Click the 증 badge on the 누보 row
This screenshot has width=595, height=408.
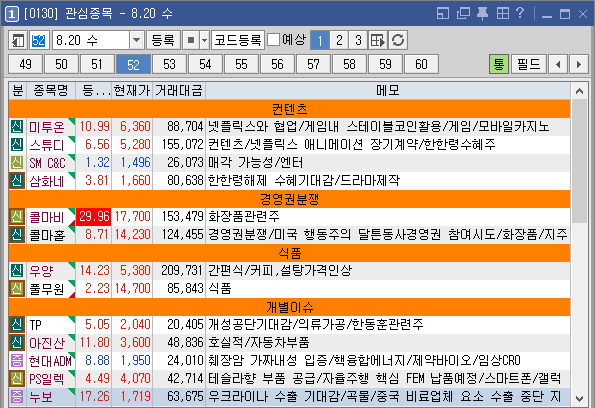tap(17, 397)
